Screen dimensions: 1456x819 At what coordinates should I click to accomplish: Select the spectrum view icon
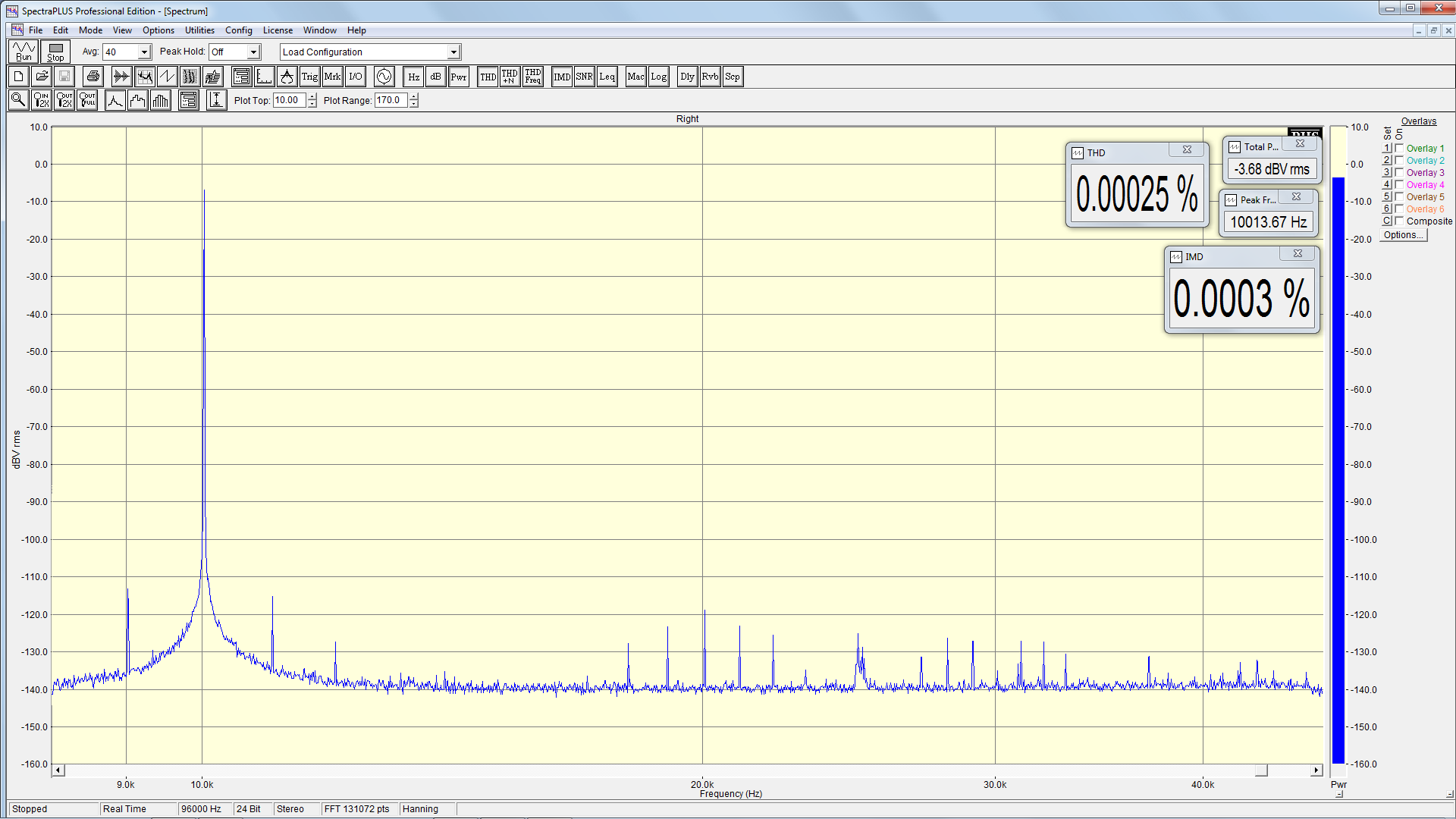(x=144, y=77)
